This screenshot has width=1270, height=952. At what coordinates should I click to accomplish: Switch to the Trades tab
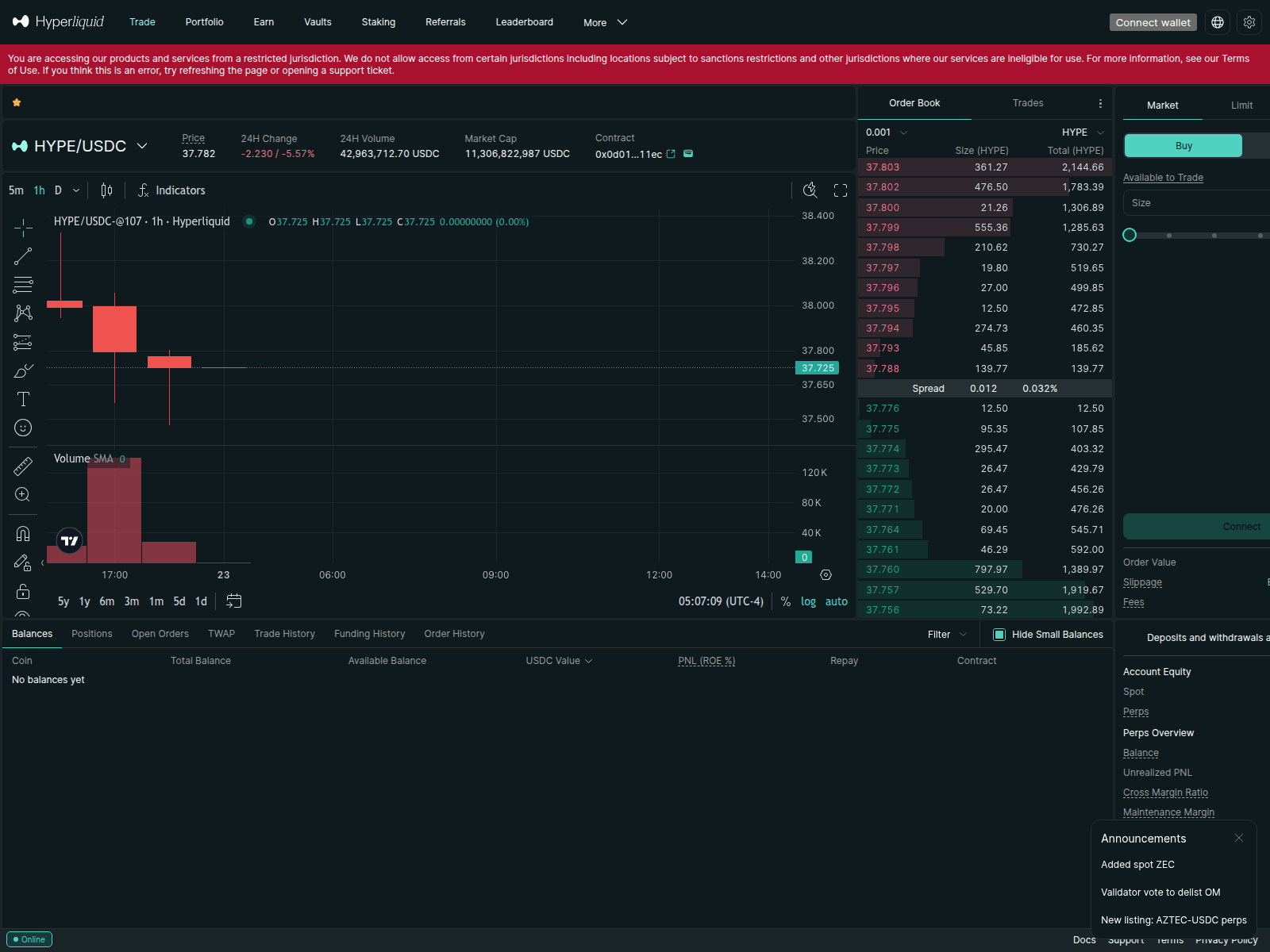[1028, 103]
